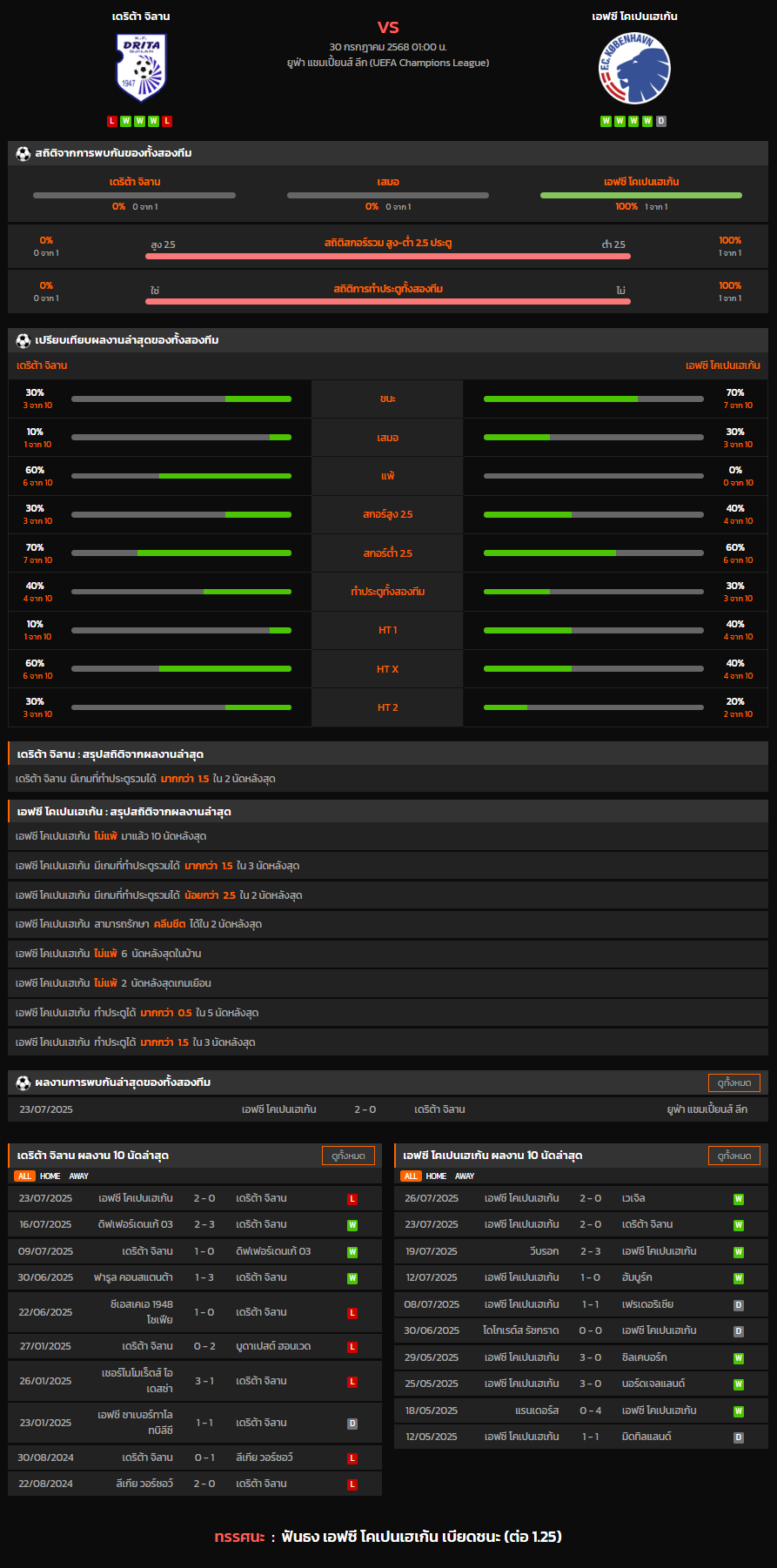Viewport: 777px width, 1568px height.
Task: Click the F.C. København lion crest
Action: [634, 69]
